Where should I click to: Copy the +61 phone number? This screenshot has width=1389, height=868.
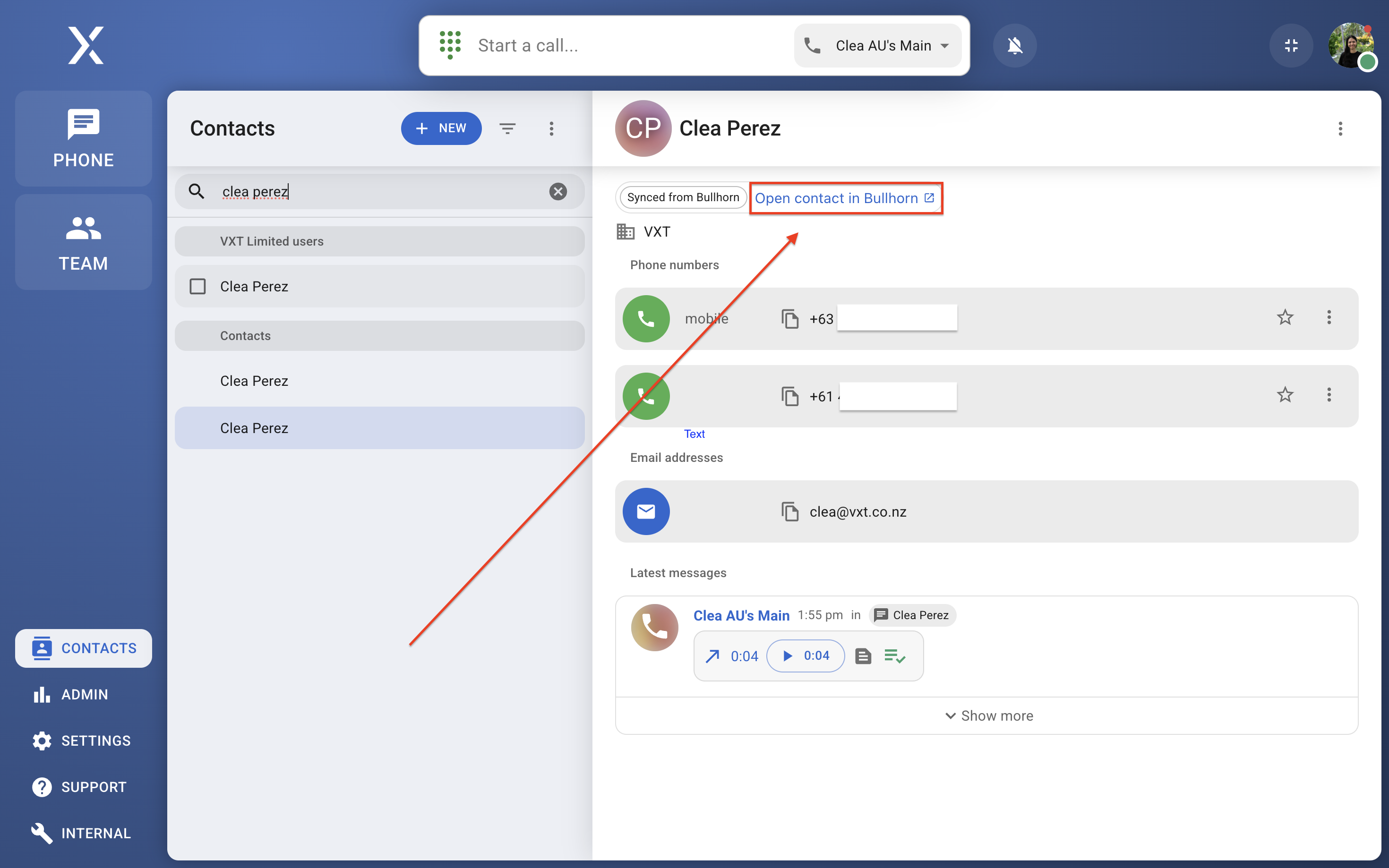789,396
